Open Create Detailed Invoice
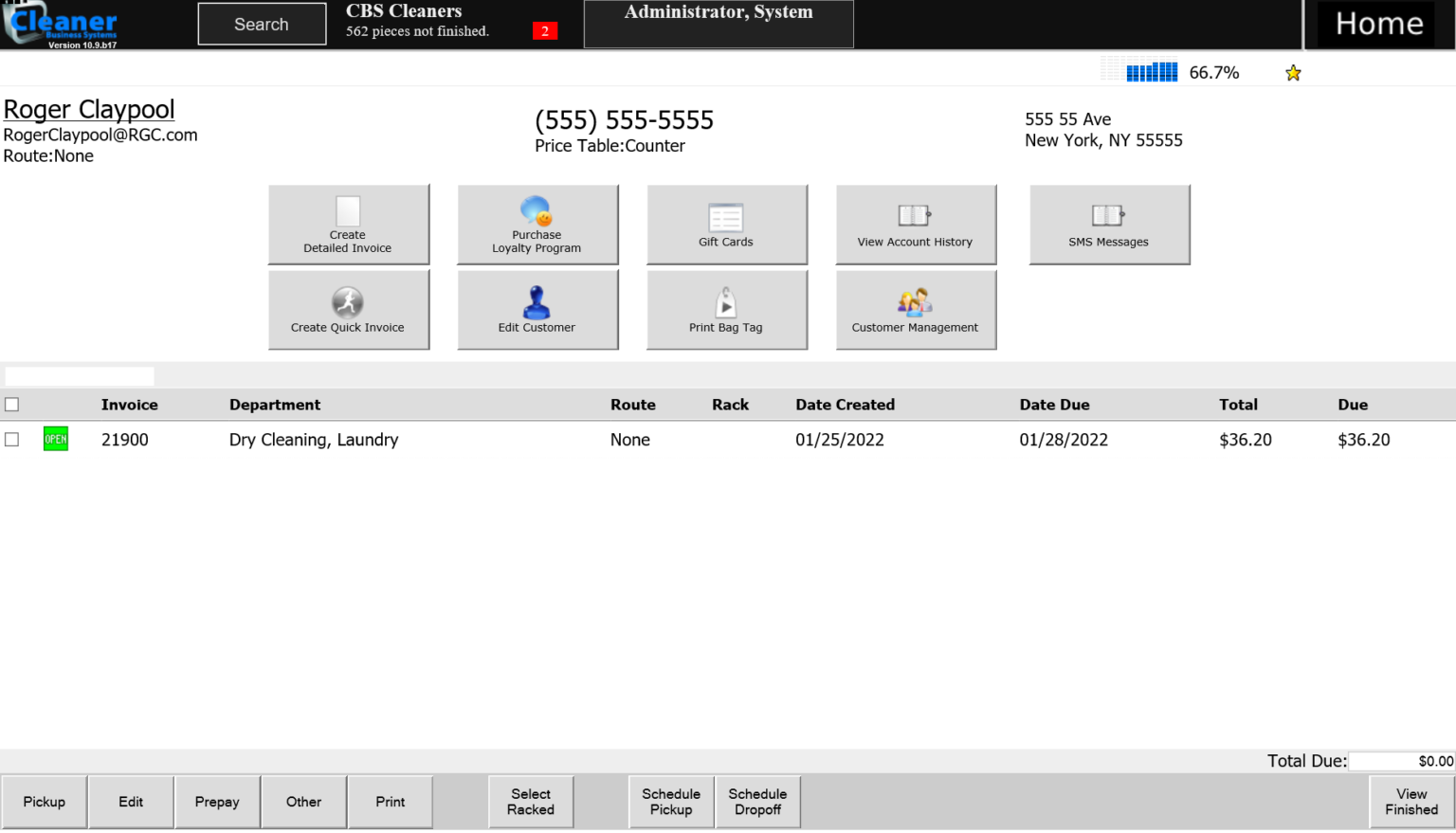This screenshot has width=1456, height=833. [348, 225]
